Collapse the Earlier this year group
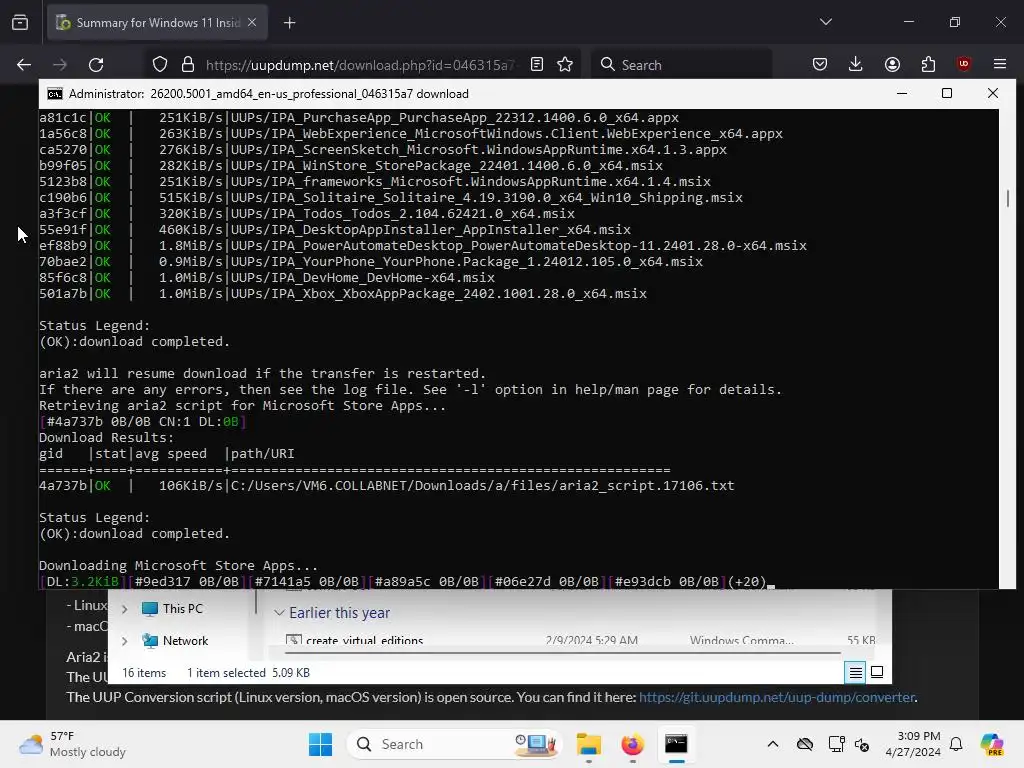Image resolution: width=1024 pixels, height=768 pixels. pos(279,613)
